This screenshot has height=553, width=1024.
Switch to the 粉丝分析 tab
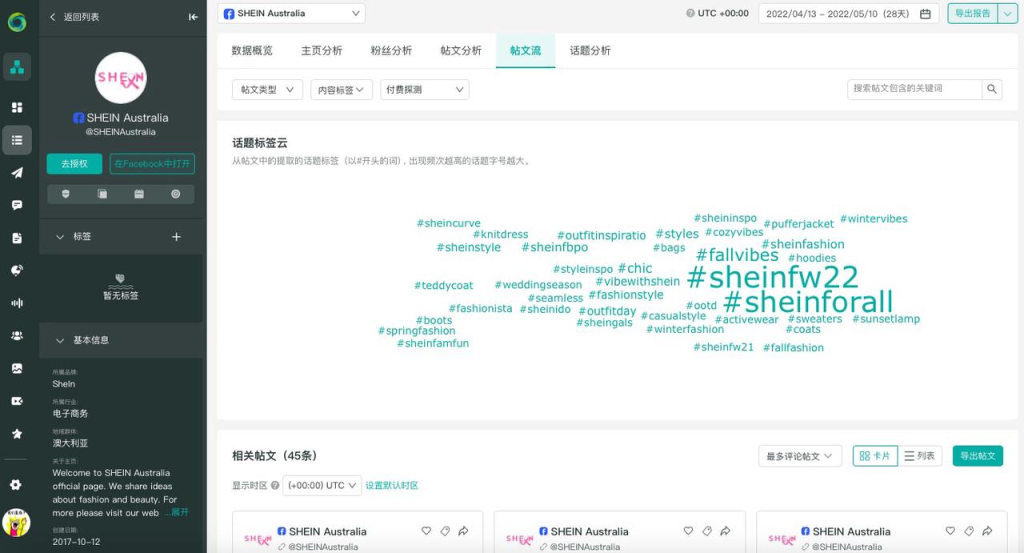click(391, 50)
